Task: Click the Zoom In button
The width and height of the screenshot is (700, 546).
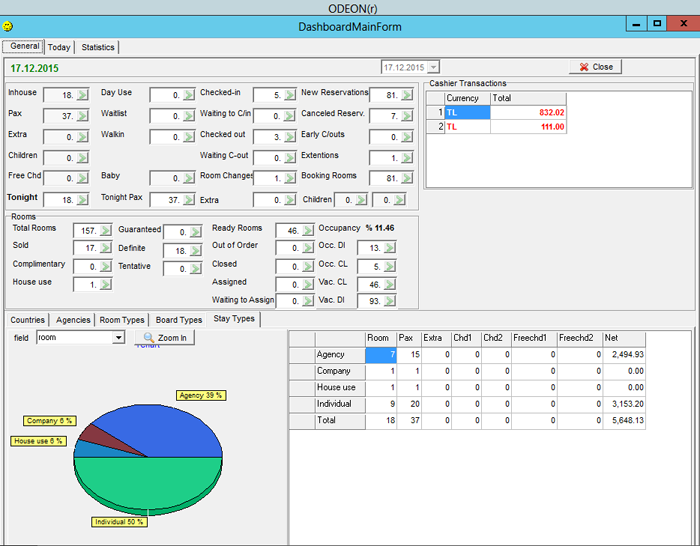Action: click(x=165, y=338)
